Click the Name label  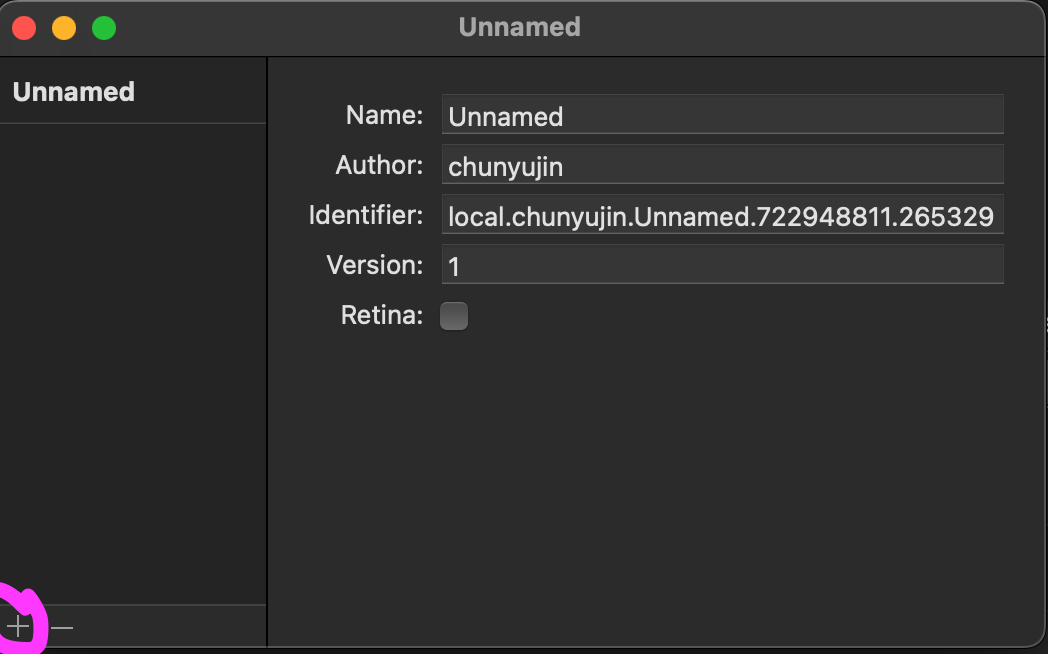(x=384, y=115)
